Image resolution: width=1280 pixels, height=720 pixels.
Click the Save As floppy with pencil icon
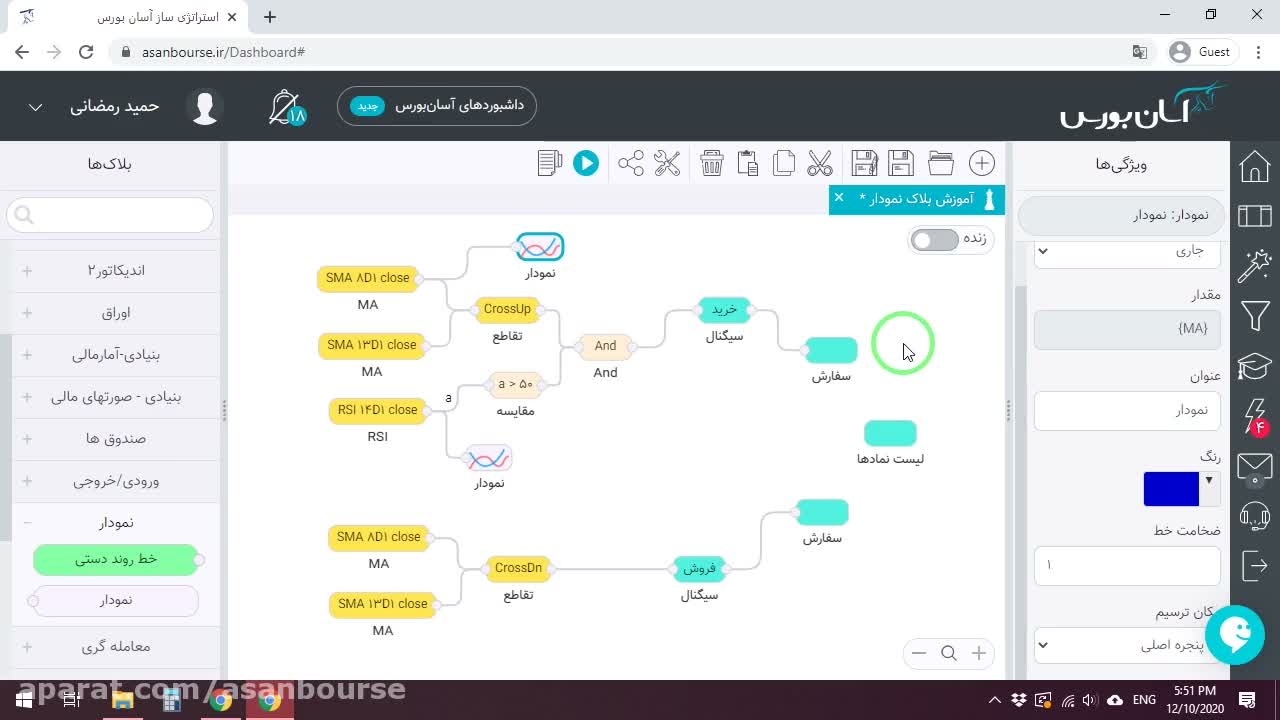[864, 163]
